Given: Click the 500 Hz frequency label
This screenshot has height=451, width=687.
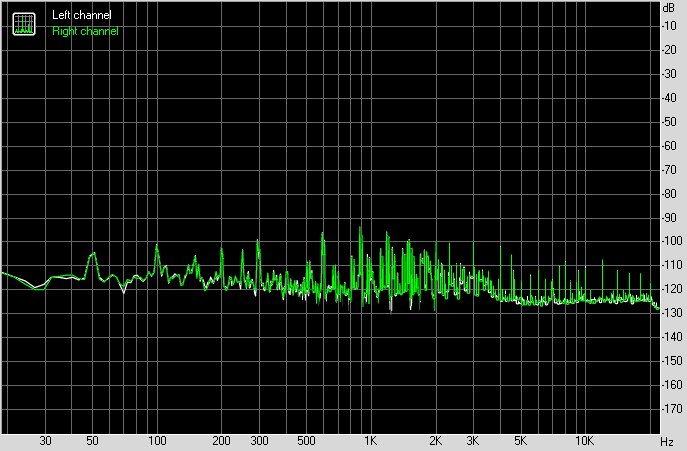Looking at the screenshot, I should click(306, 441).
